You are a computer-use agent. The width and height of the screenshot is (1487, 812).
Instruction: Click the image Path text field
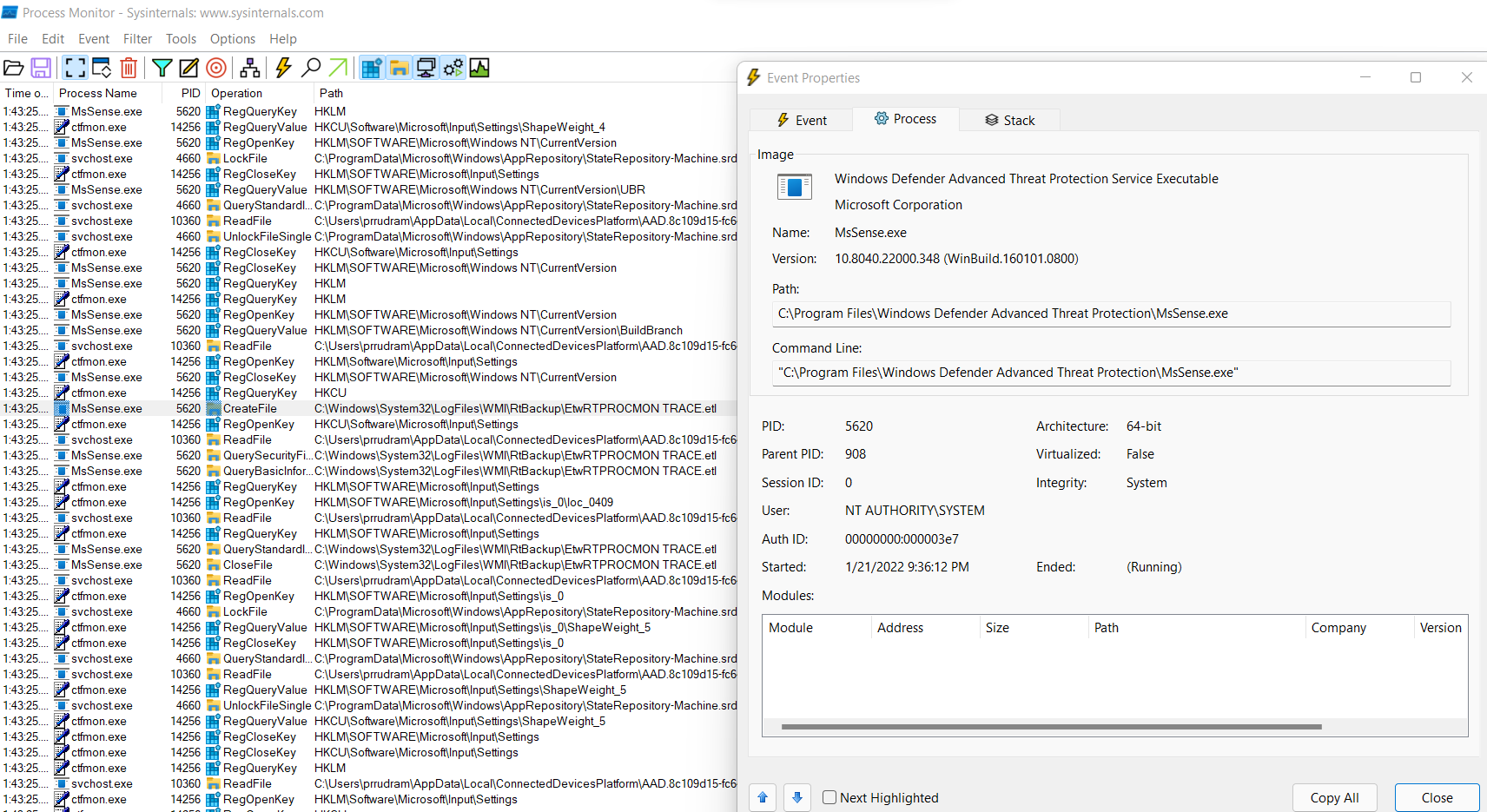tap(1111, 314)
